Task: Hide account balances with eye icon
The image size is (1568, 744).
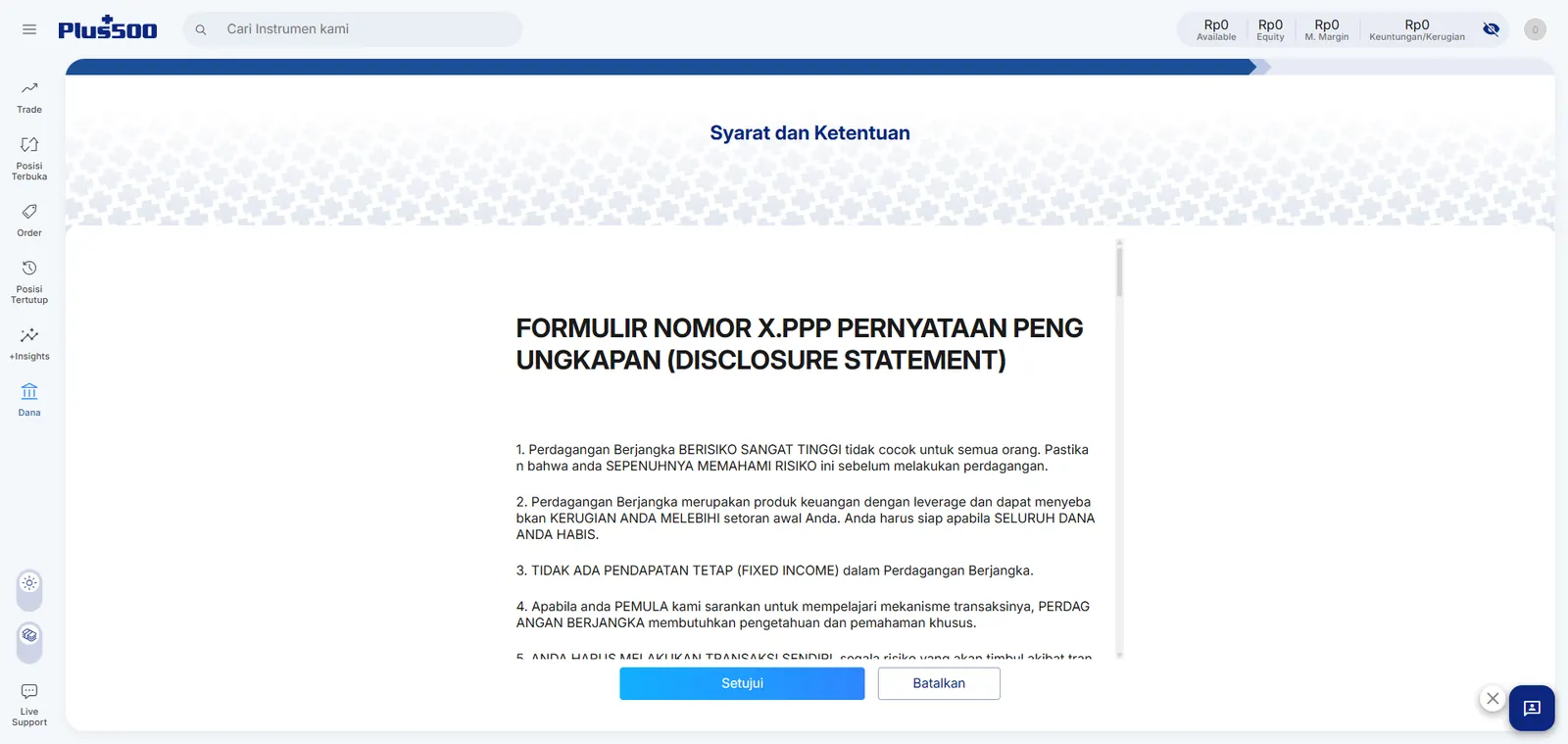Action: coord(1492,29)
